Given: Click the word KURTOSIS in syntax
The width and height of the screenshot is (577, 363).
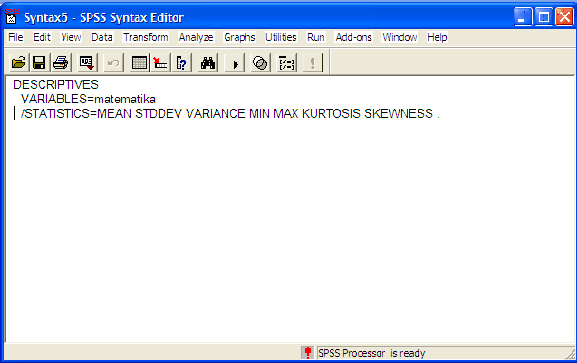Looking at the screenshot, I should 332,114.
